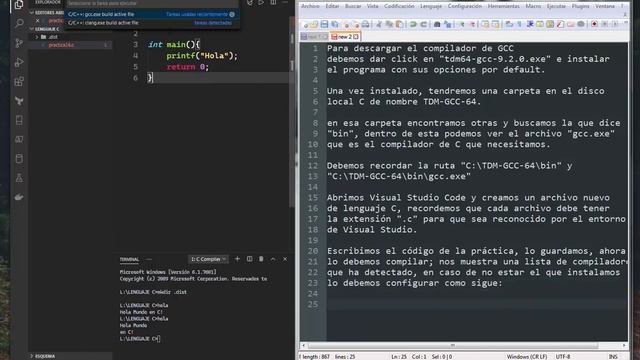Click the terminal prompt line
The height and width of the screenshot is (360, 640).
coord(140,339)
